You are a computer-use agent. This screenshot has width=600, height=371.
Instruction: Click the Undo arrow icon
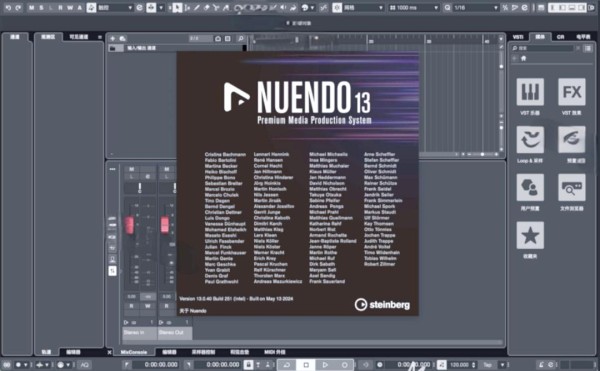8,8
